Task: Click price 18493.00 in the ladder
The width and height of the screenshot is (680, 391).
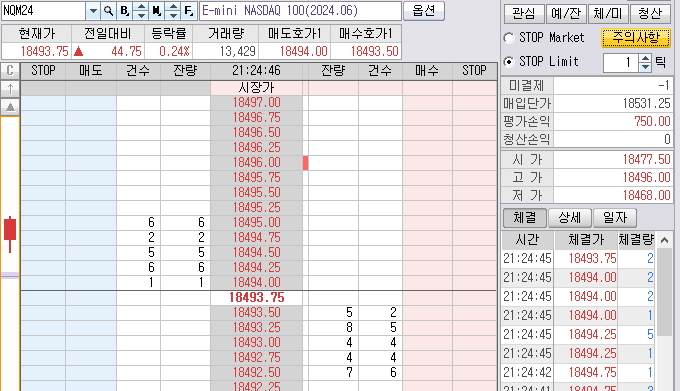Action: 256,342
